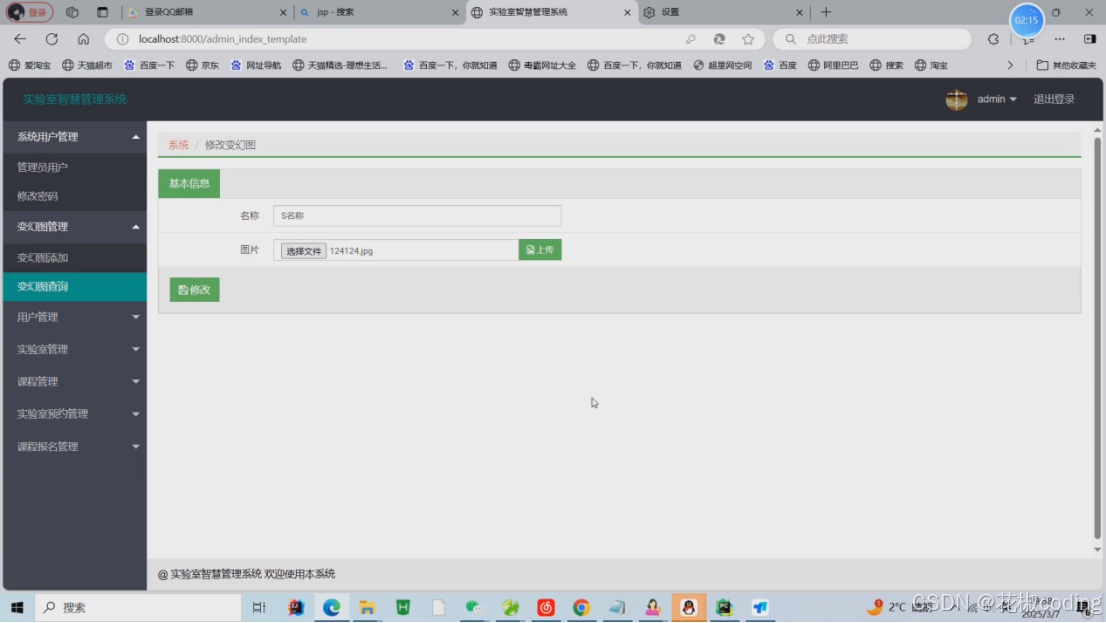
Task: Open NetEase Cloud Music from the taskbar
Action: click(546, 607)
